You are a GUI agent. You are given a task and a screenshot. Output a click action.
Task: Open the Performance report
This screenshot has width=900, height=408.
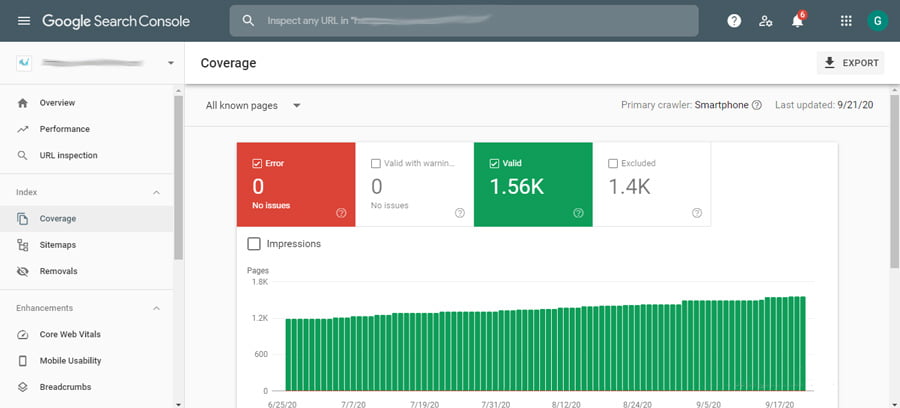click(87, 129)
